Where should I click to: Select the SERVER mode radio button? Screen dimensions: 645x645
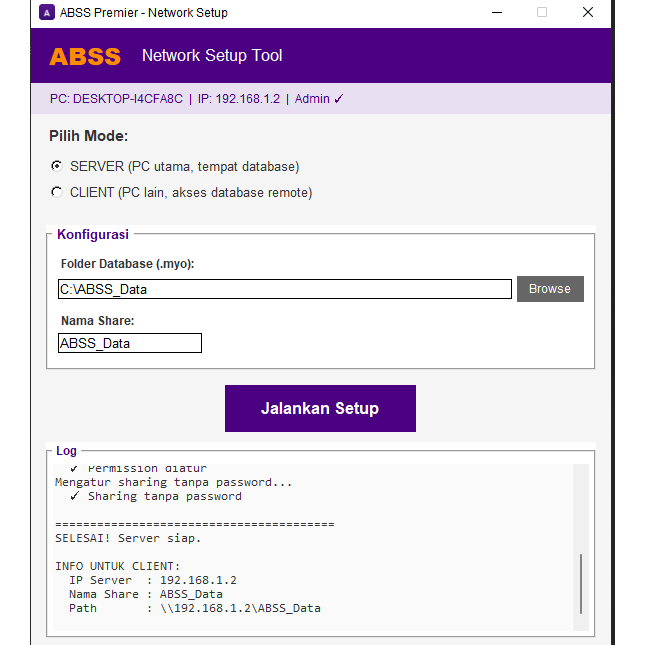click(57, 166)
